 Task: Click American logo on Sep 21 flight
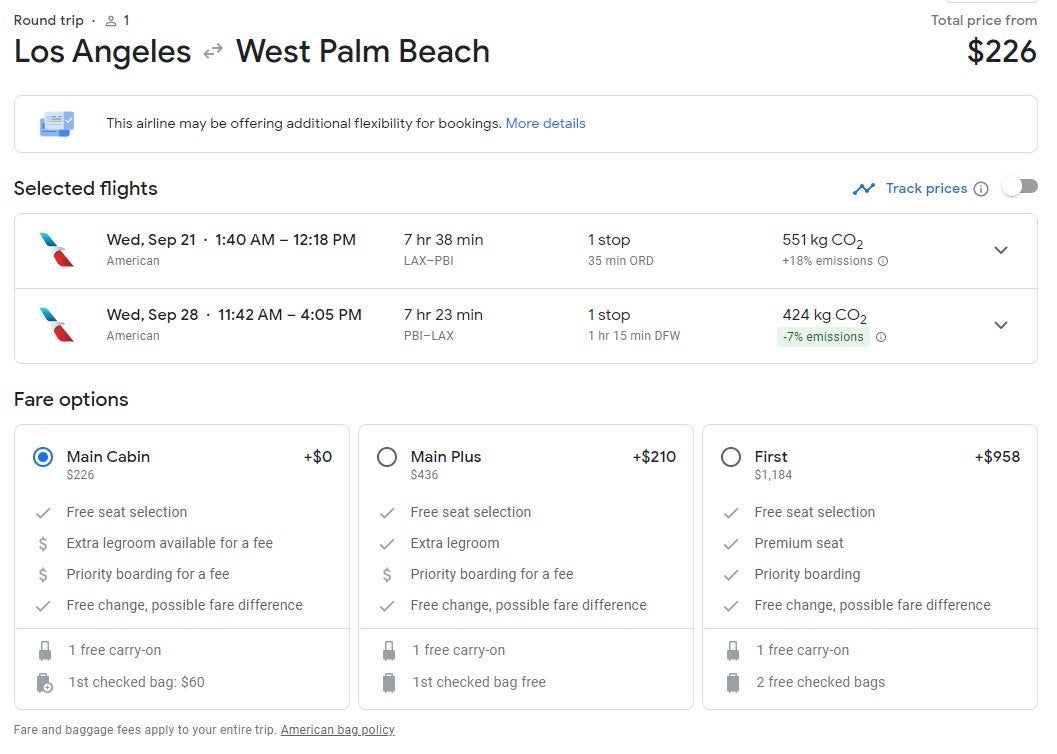(57, 249)
